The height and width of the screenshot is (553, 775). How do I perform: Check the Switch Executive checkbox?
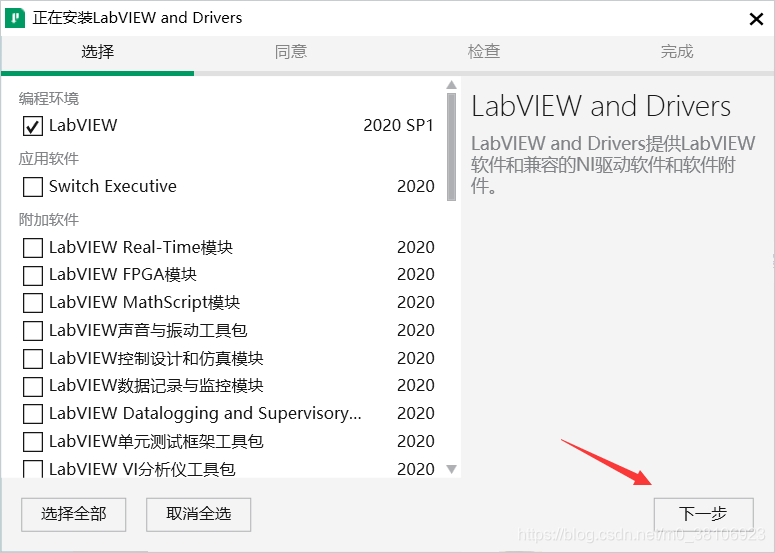tap(33, 187)
